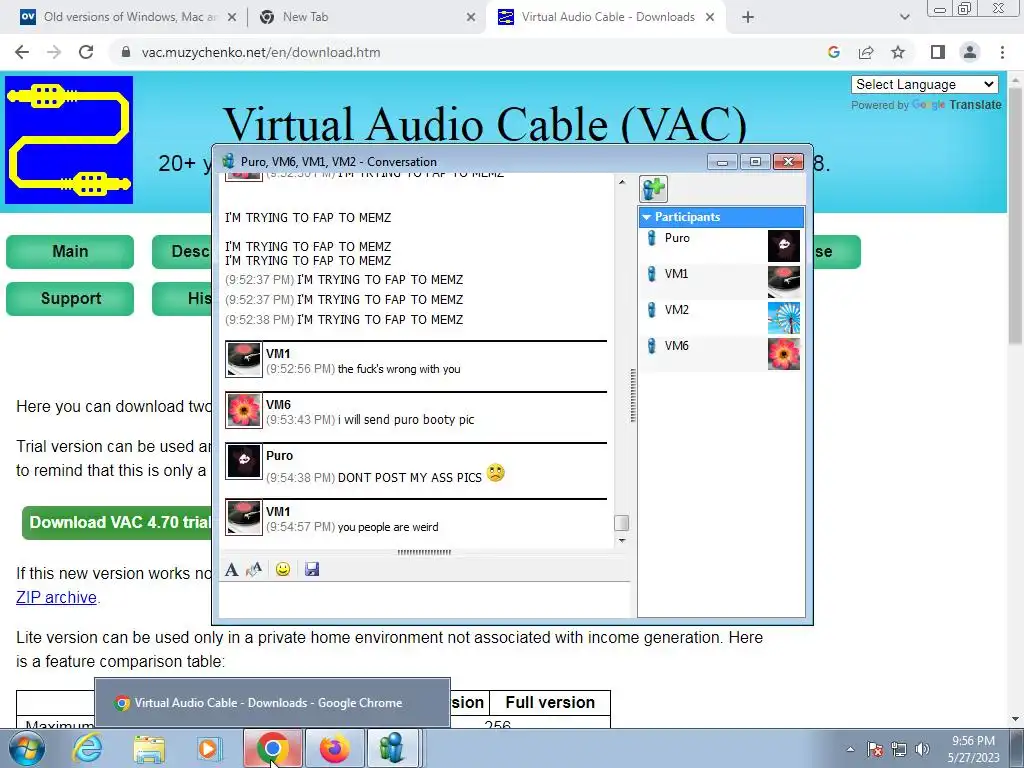Click the conversation scrollbar up arrow
Screen dimensions: 1024x768
coord(622,182)
